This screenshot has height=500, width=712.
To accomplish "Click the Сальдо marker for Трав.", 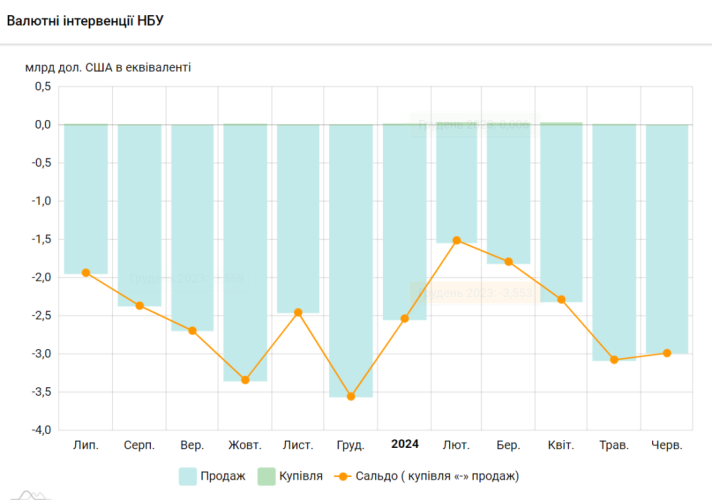I will tap(614, 360).
